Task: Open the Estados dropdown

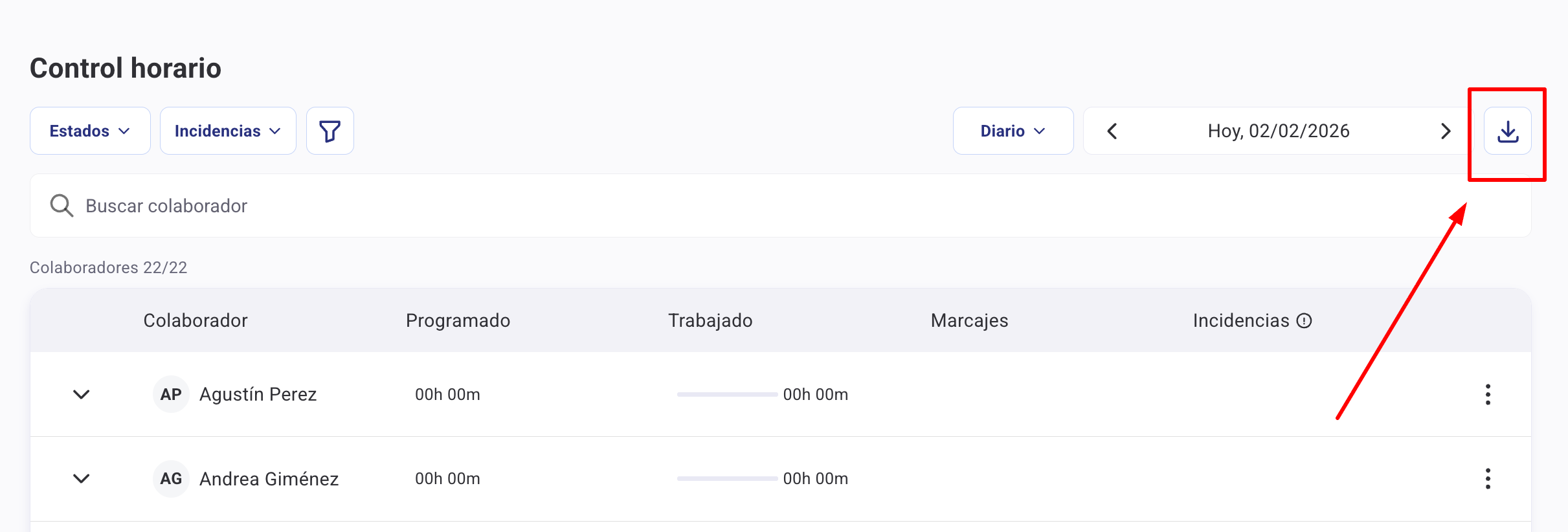Action: pos(90,131)
